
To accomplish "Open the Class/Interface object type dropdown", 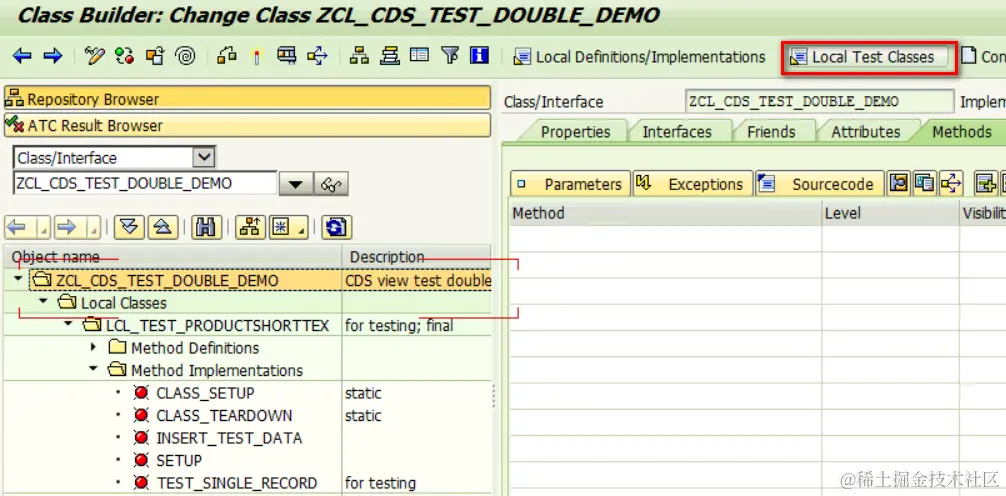I will (205, 157).
